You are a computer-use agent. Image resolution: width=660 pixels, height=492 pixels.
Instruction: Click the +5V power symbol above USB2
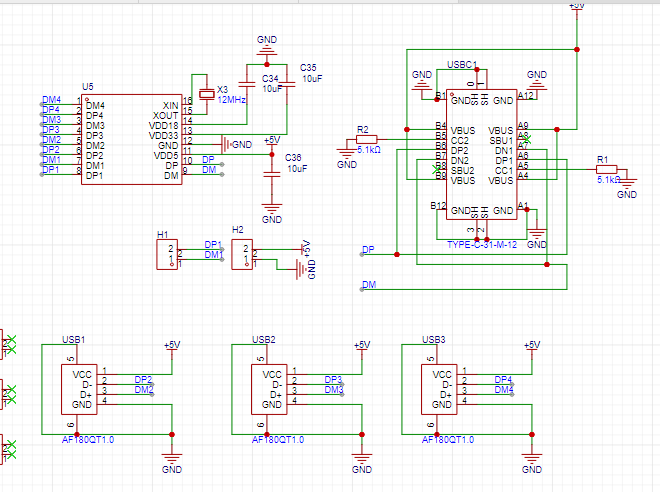click(361, 346)
